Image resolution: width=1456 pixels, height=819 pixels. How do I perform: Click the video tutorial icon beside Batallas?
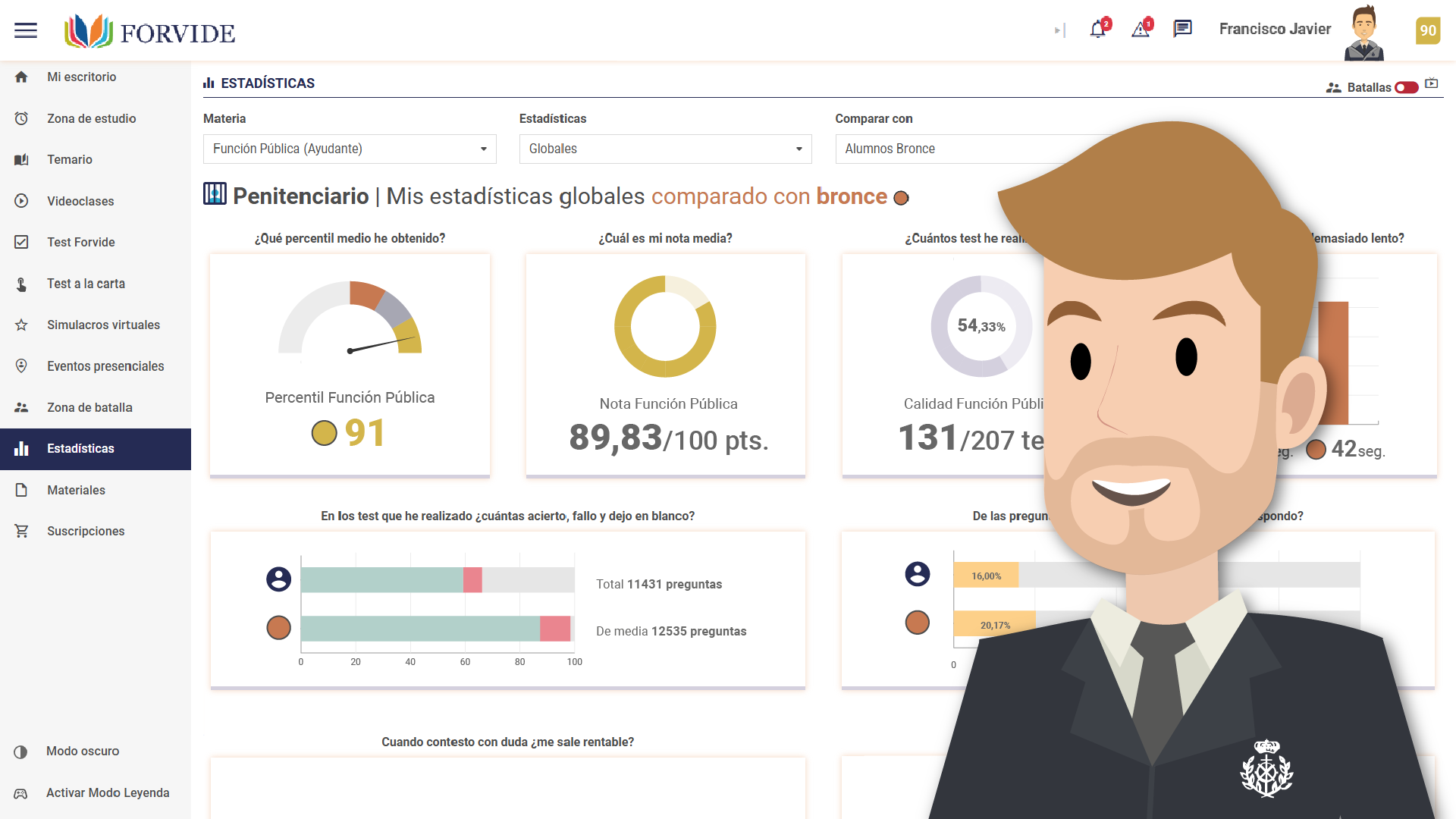coord(1432,83)
